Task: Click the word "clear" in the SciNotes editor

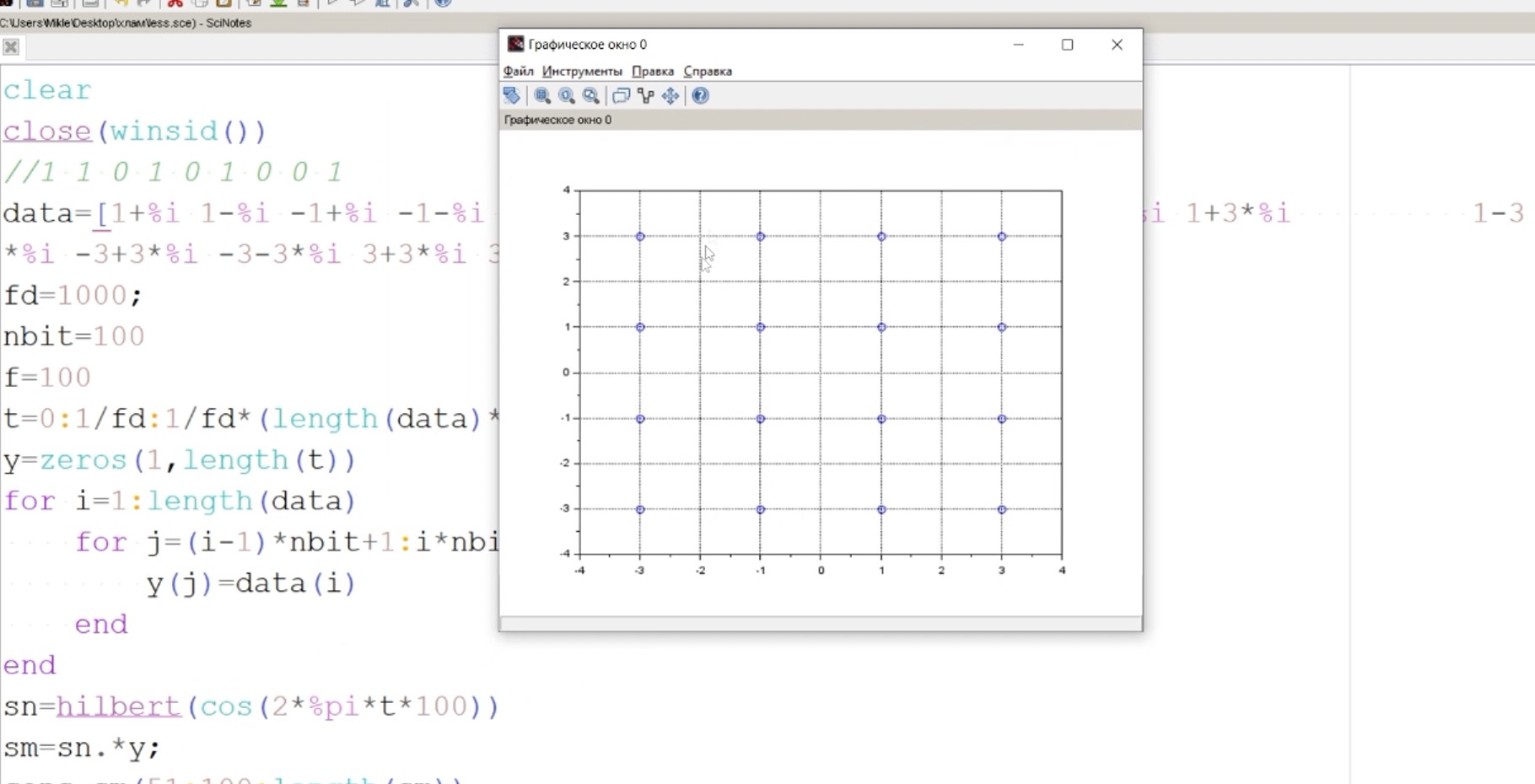Action: (47, 90)
